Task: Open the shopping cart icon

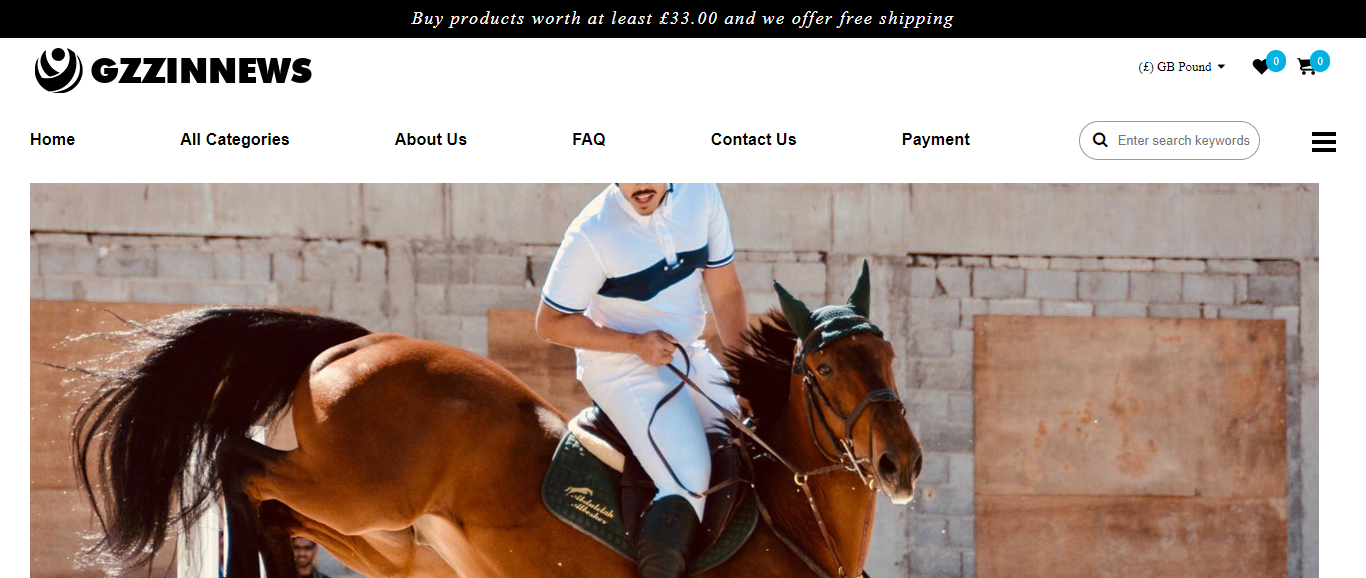Action: click(1306, 67)
